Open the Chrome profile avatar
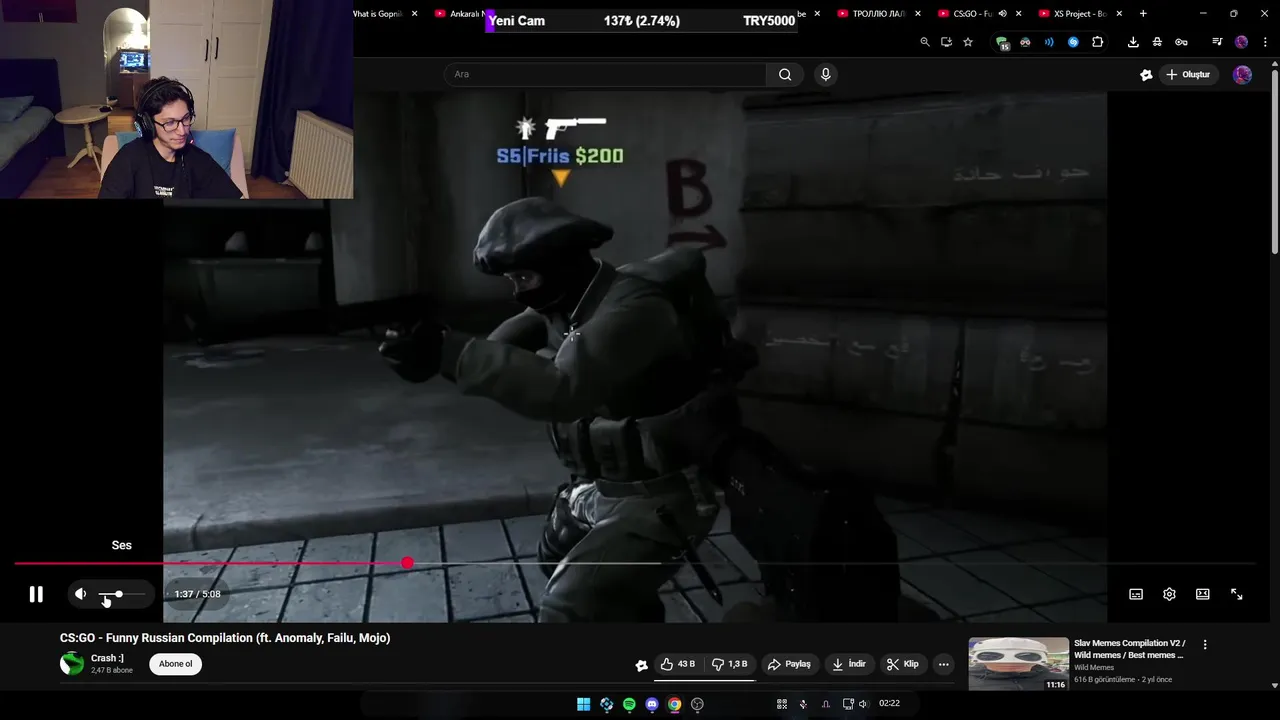 coord(1241,42)
